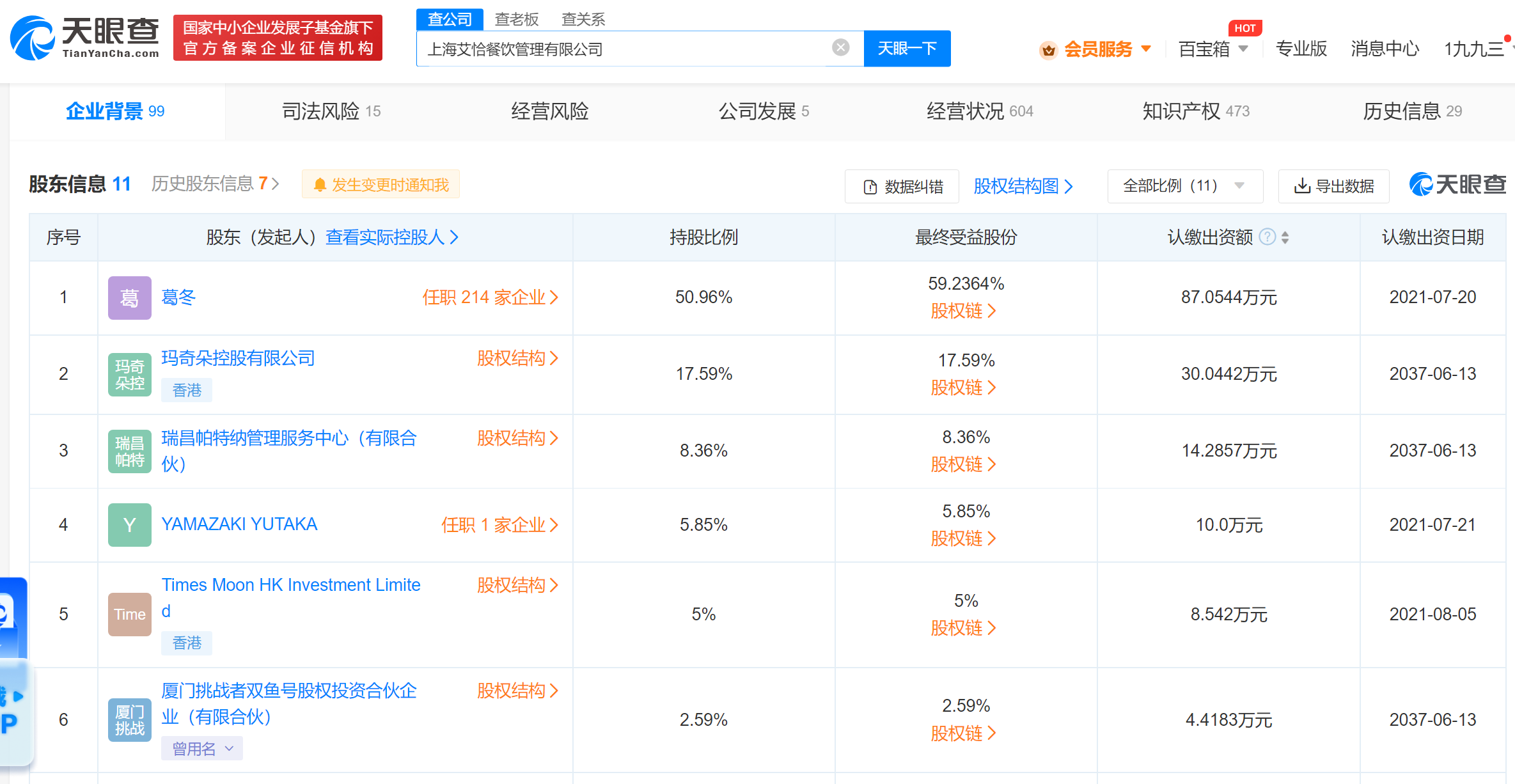Sort by 认缴出资额 using sort arrows
Screen dimensions: 1515x784
[1285, 237]
